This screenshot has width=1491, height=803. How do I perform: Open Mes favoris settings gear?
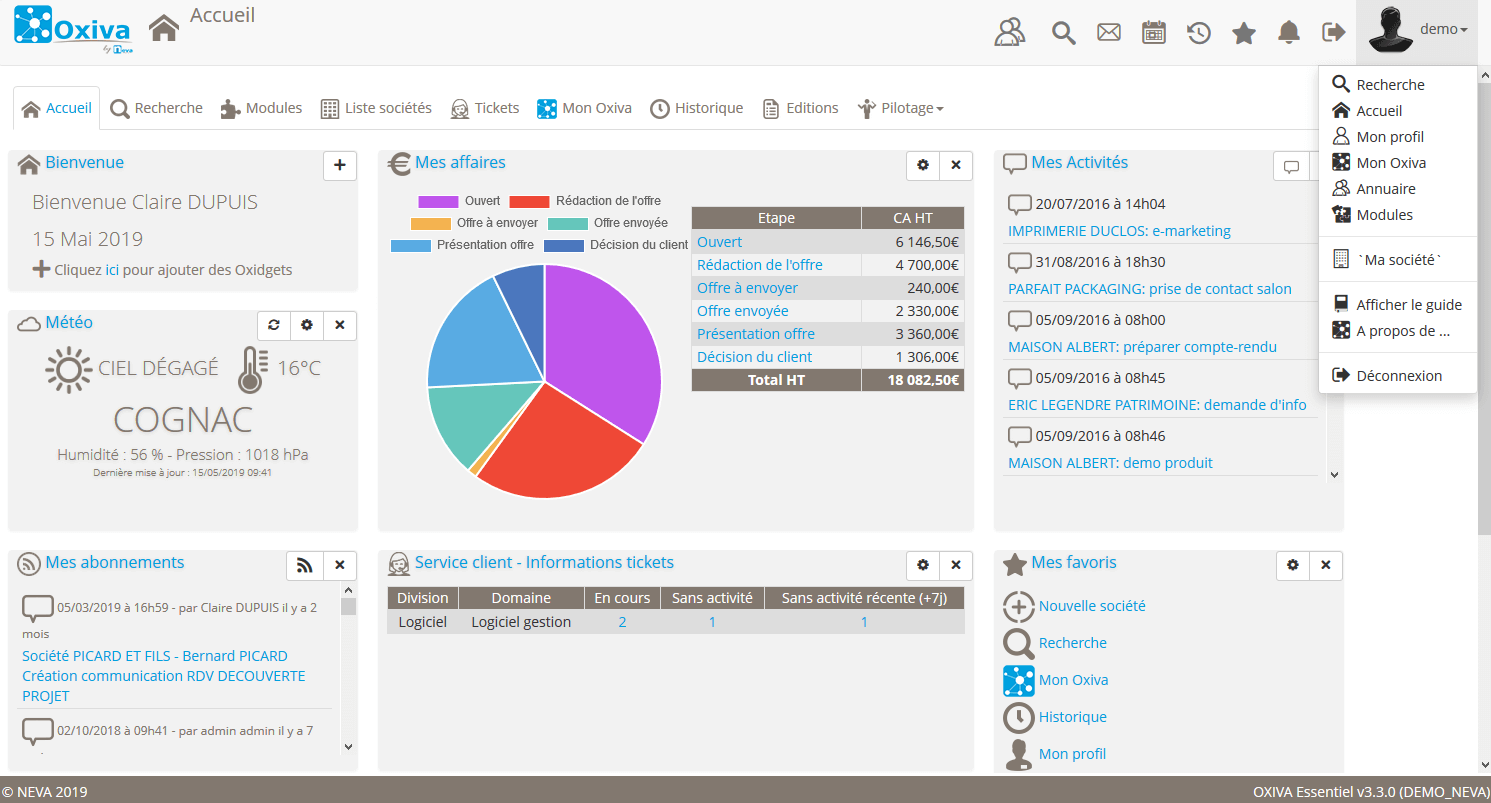(x=1293, y=565)
